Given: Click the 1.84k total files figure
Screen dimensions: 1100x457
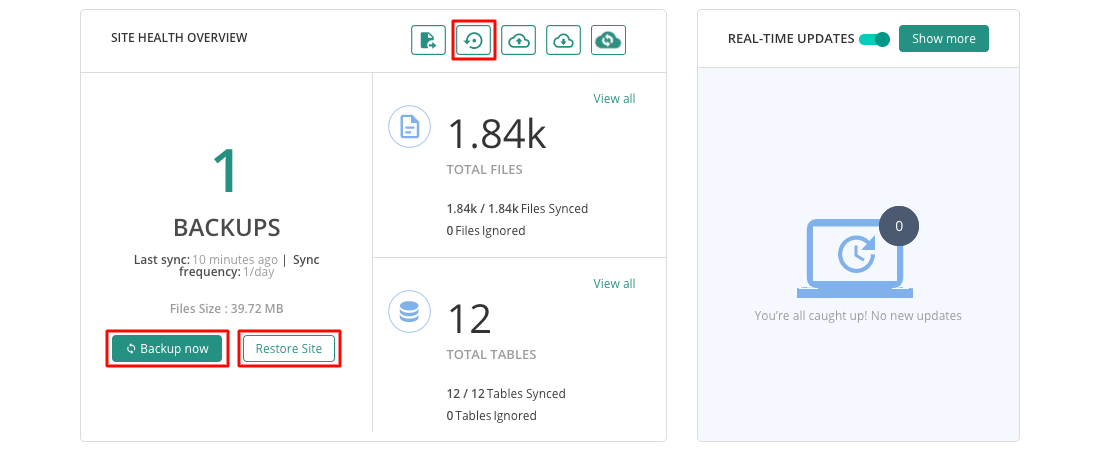Looking at the screenshot, I should (497, 133).
